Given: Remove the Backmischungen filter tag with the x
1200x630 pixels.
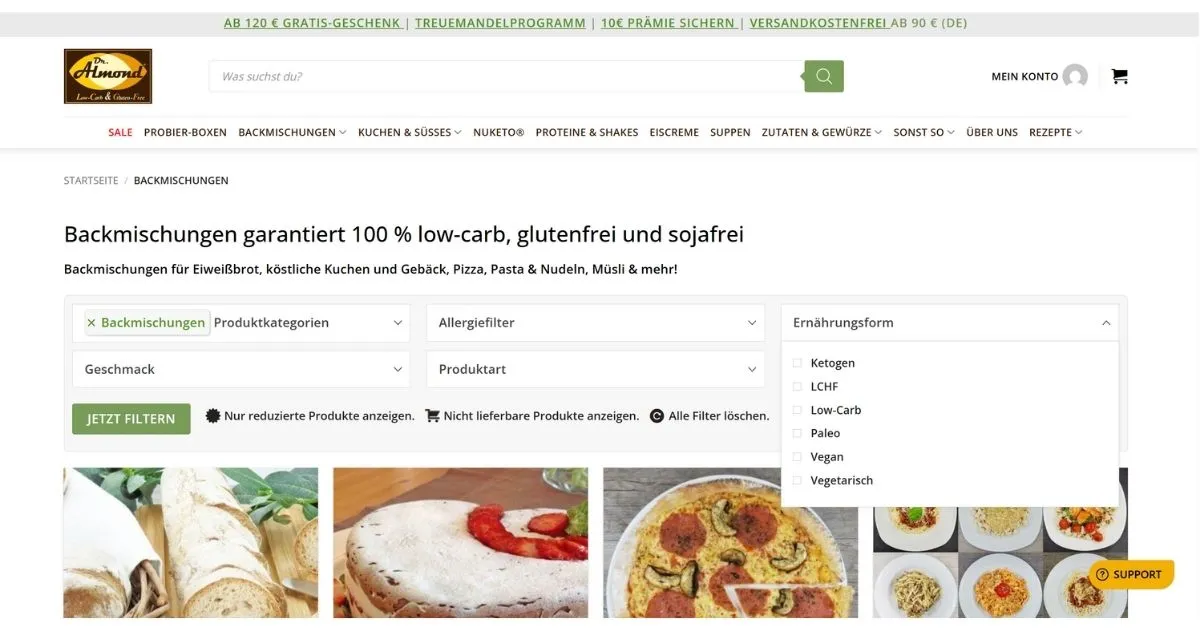Looking at the screenshot, I should (x=91, y=323).
